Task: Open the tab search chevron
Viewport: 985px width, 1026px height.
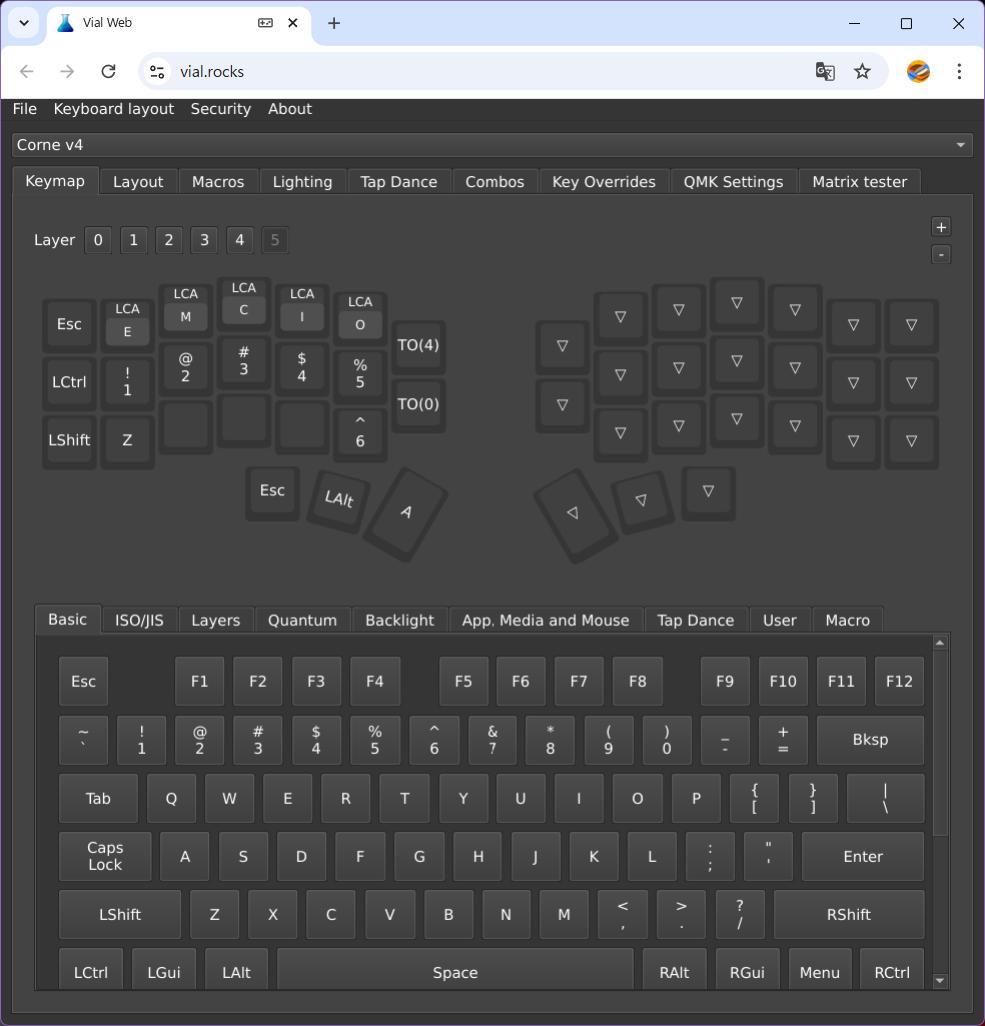Action: (x=24, y=23)
